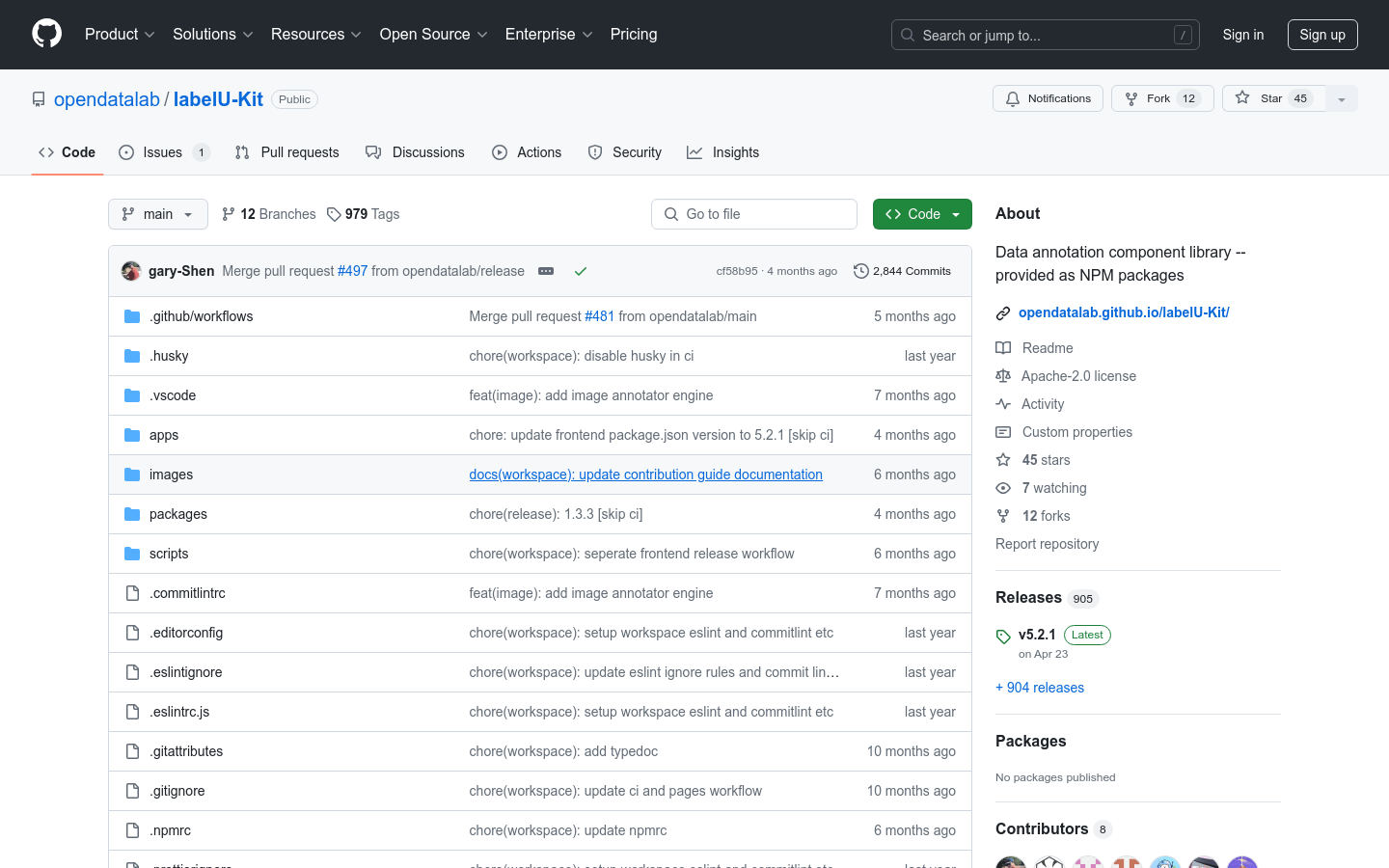Open the Enterprise dropdown menu
This screenshot has height=868, width=1389.
(x=549, y=35)
